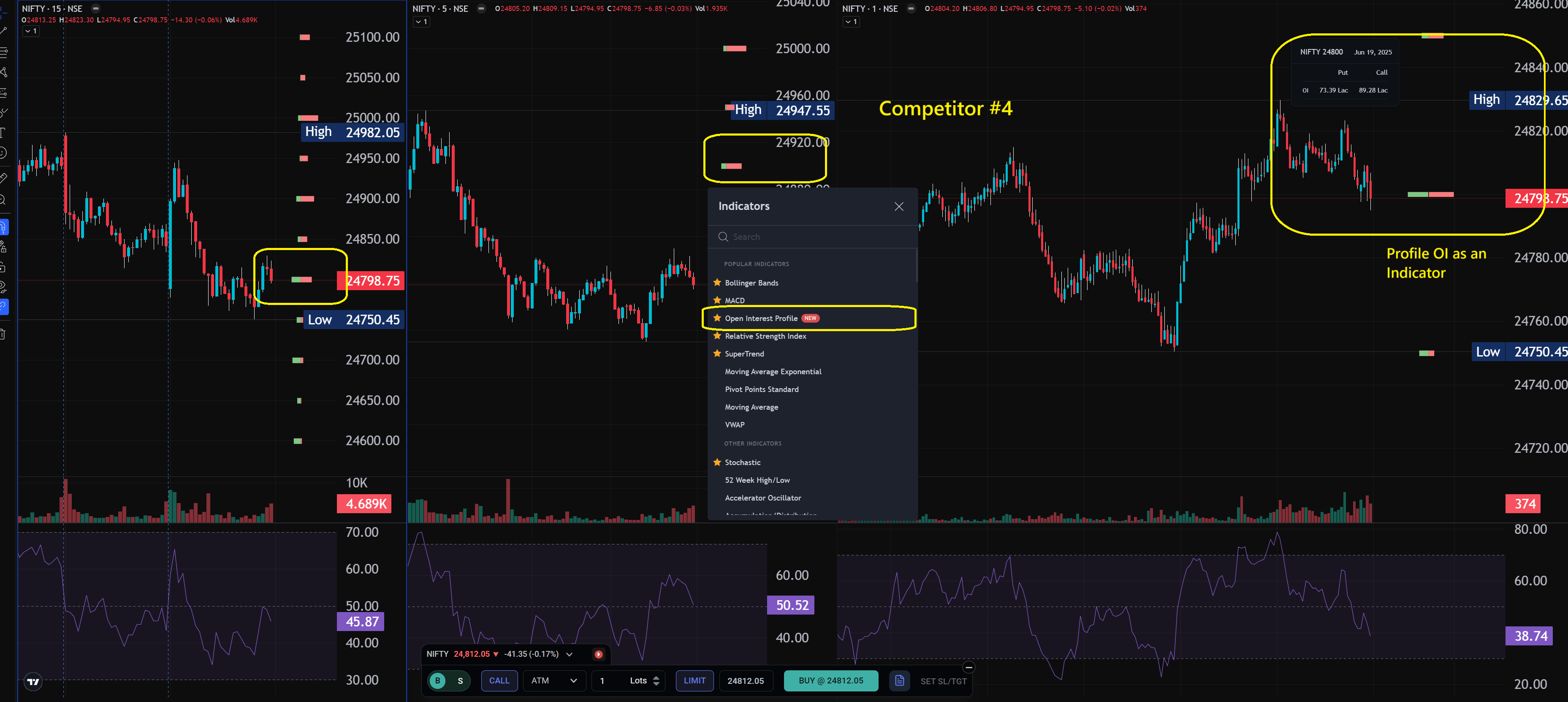Add 52 Week High/Low indicator
Viewport: 1568px width, 702px height.
pyautogui.click(x=757, y=480)
